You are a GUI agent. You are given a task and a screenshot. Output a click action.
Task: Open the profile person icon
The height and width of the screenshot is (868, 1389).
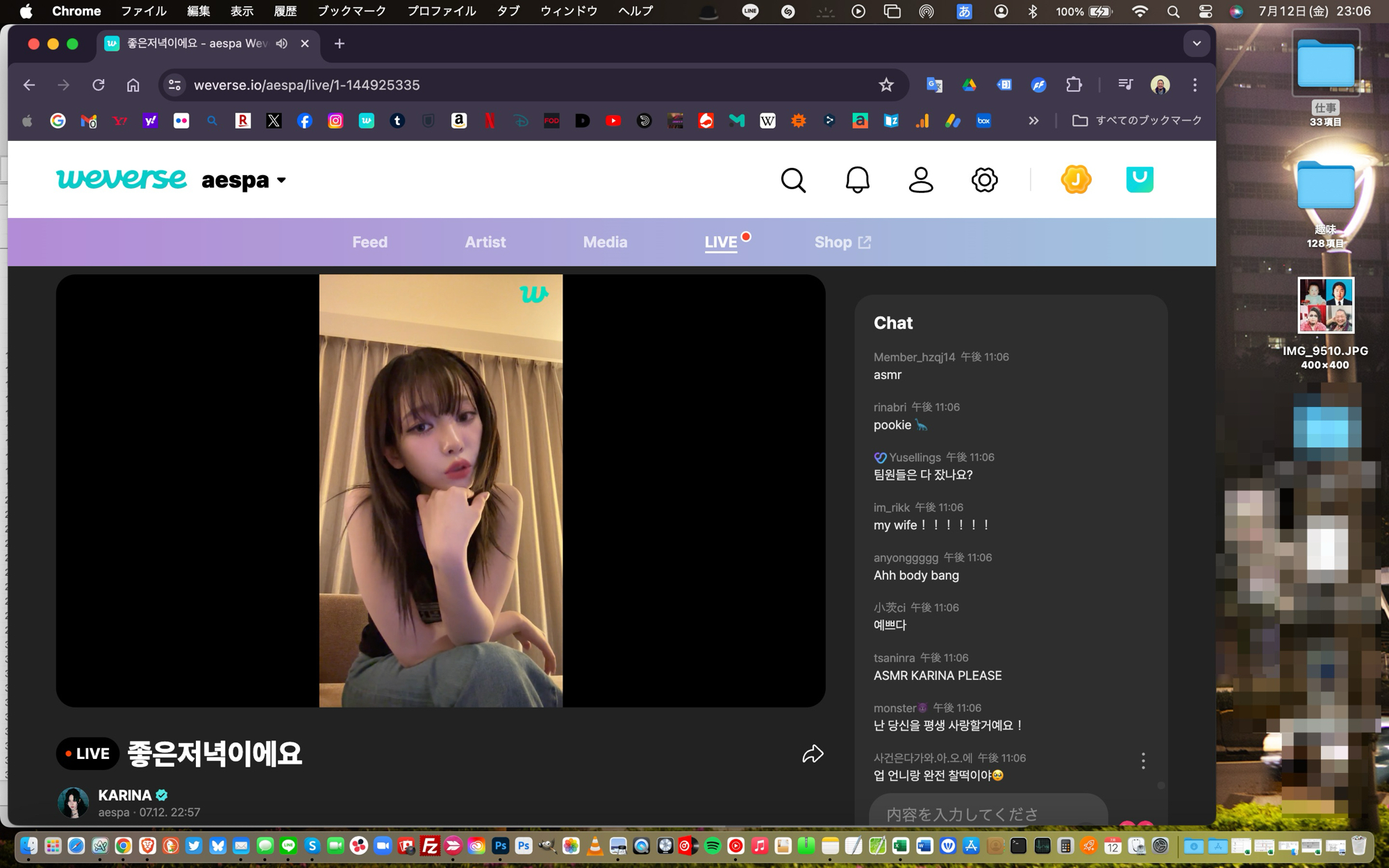point(921,180)
